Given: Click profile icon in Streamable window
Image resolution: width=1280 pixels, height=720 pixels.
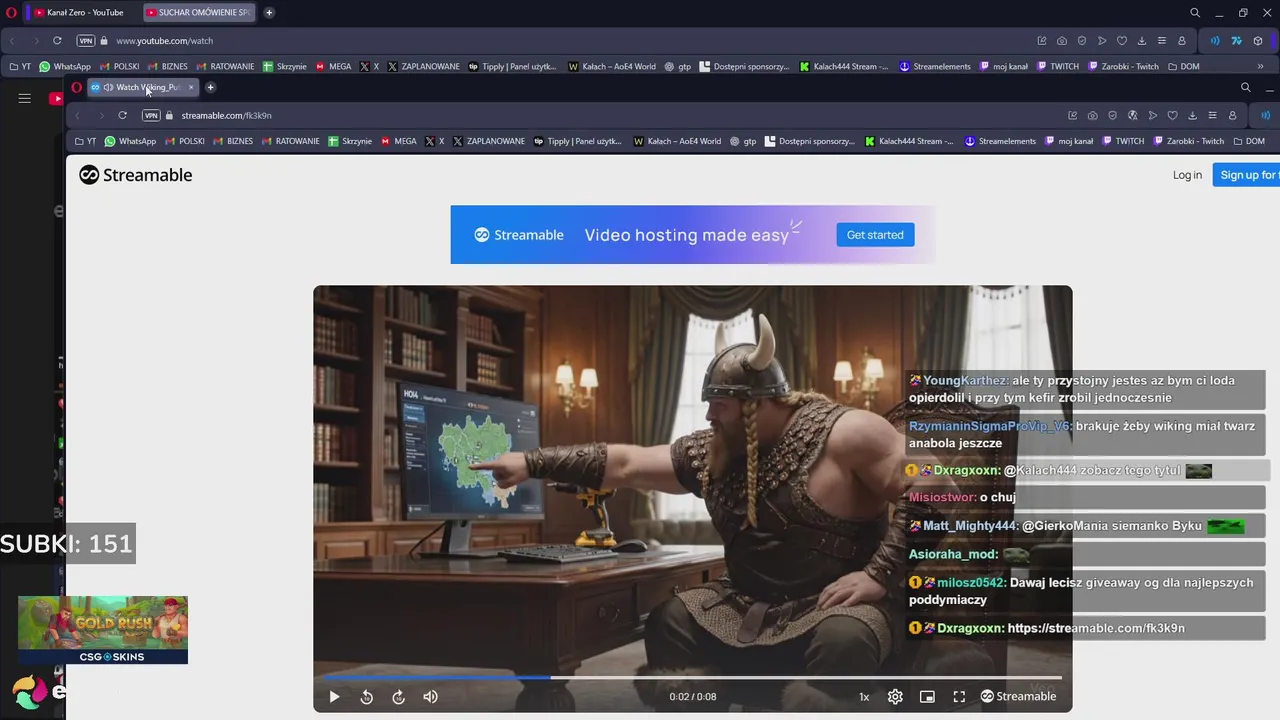Looking at the screenshot, I should click(1233, 115).
